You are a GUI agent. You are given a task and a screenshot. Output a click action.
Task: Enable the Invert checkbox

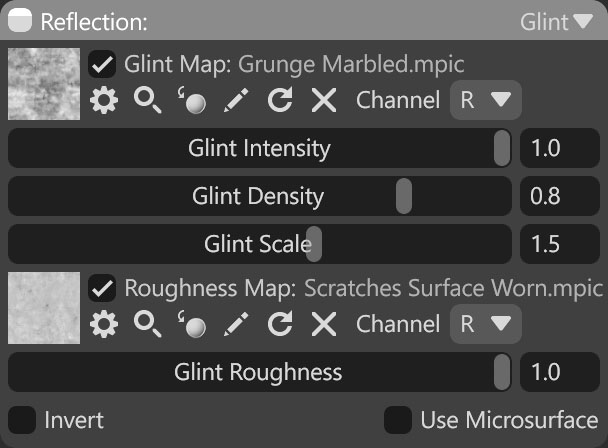tap(22, 420)
